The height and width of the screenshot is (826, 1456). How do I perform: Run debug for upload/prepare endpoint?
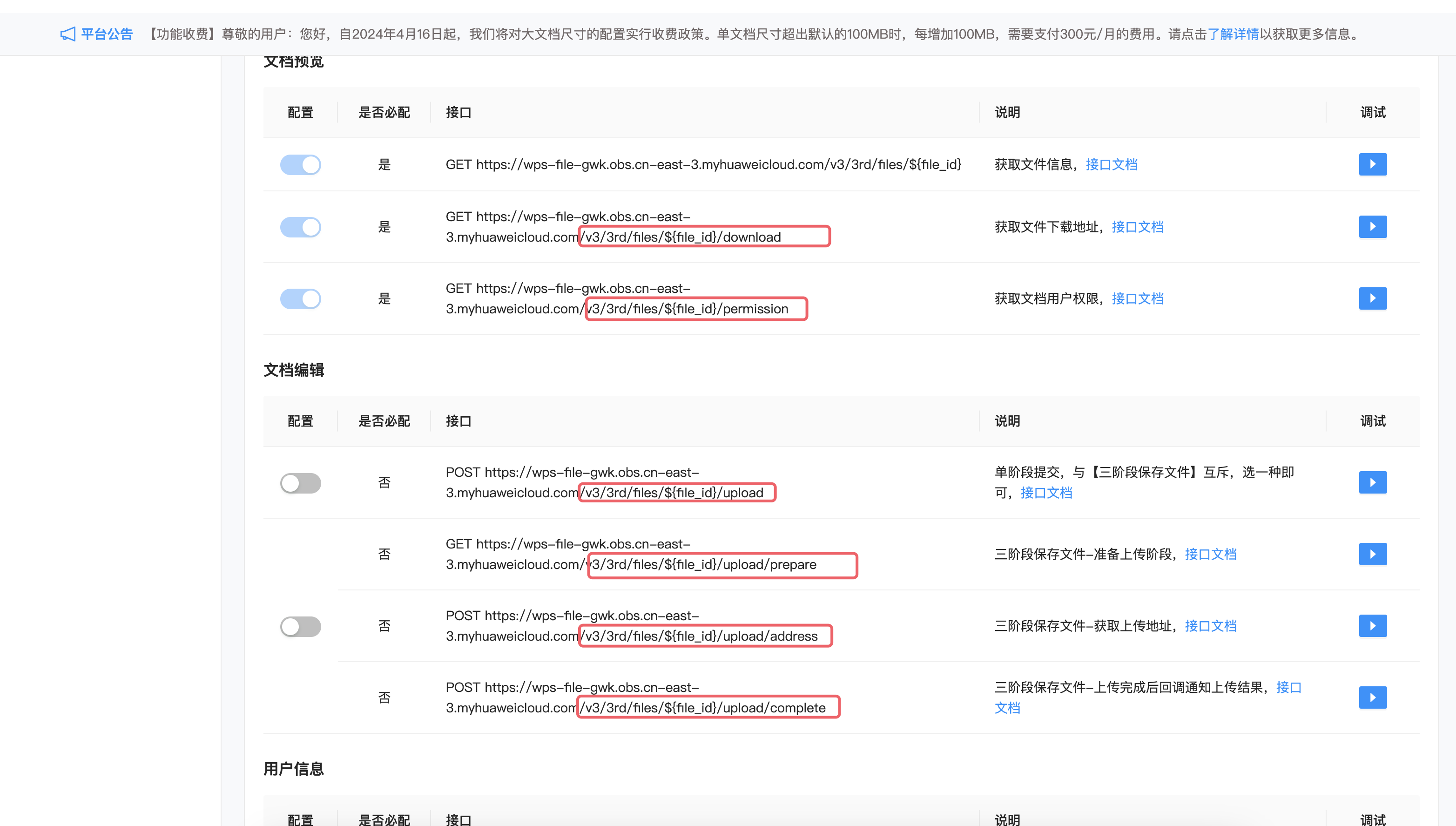[x=1373, y=554]
